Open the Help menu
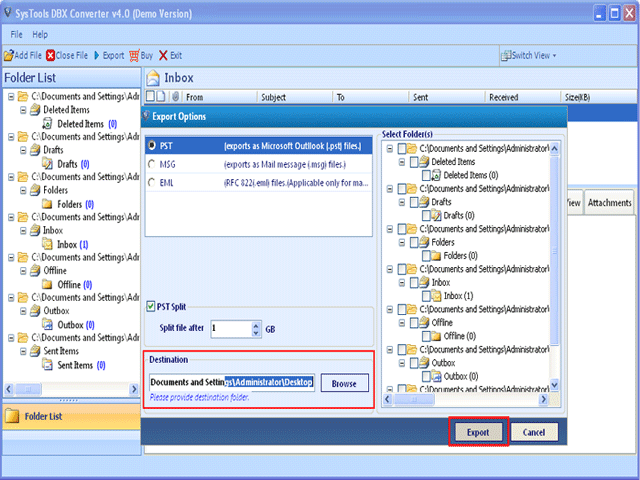Image resolution: width=640 pixels, height=480 pixels. tap(40, 34)
